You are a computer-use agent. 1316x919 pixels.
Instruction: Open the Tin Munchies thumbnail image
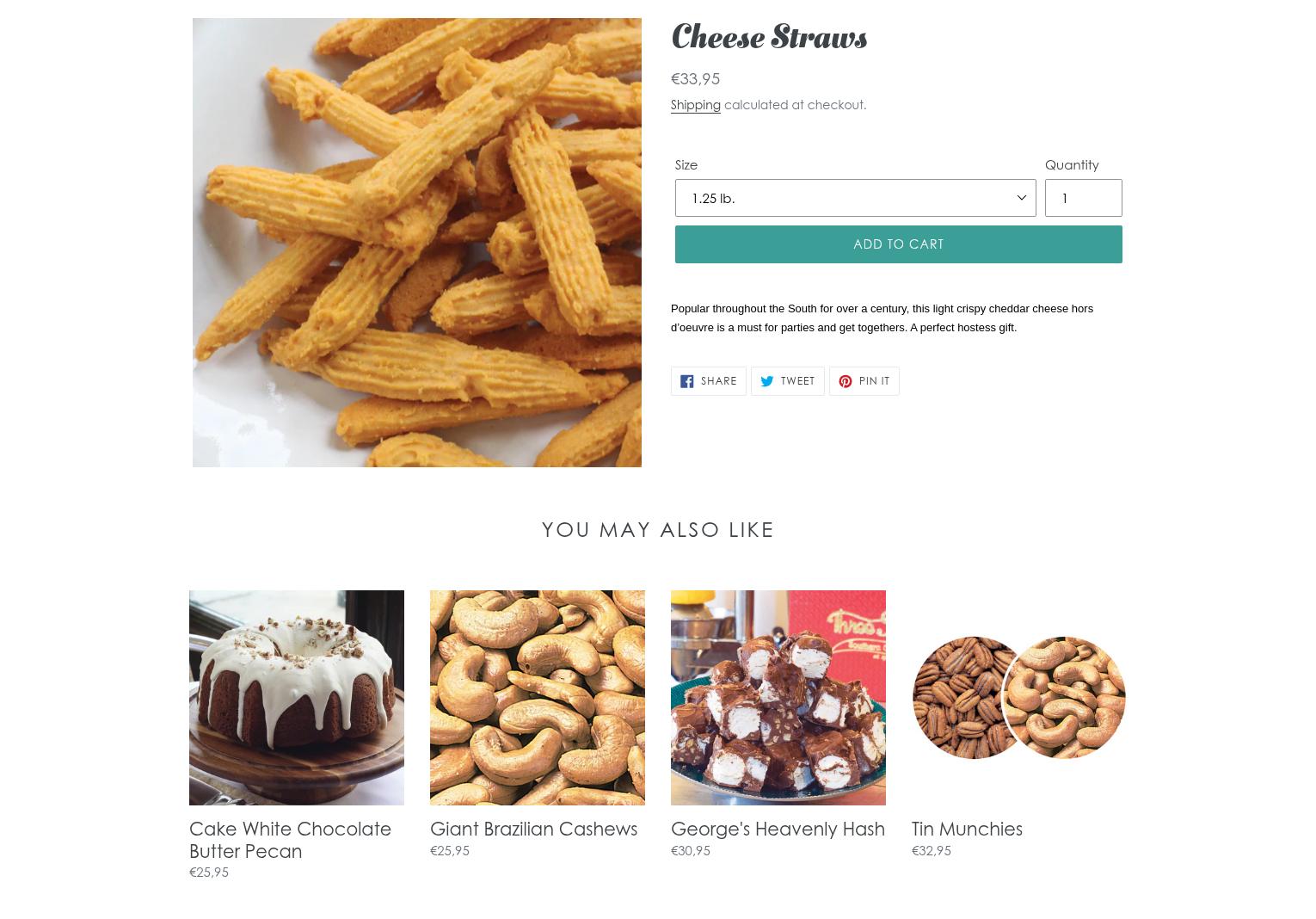(x=1019, y=698)
